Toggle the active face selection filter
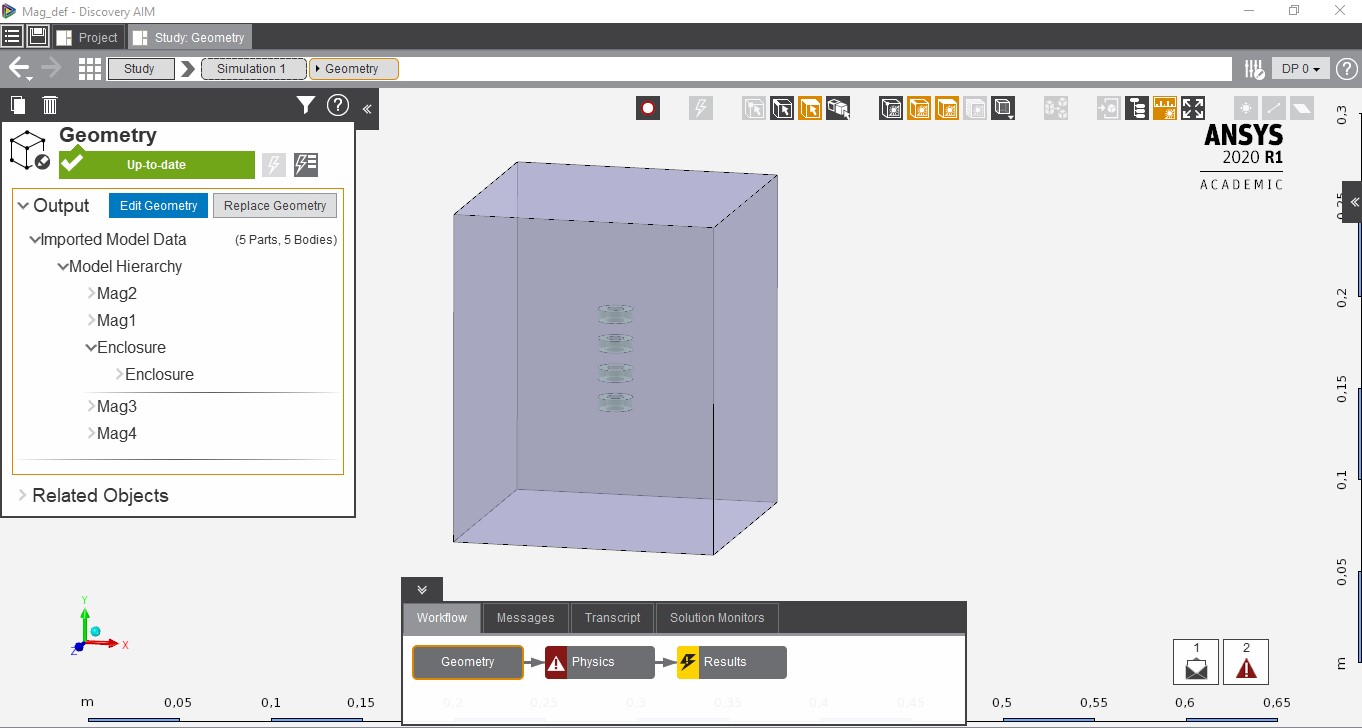 (810, 108)
